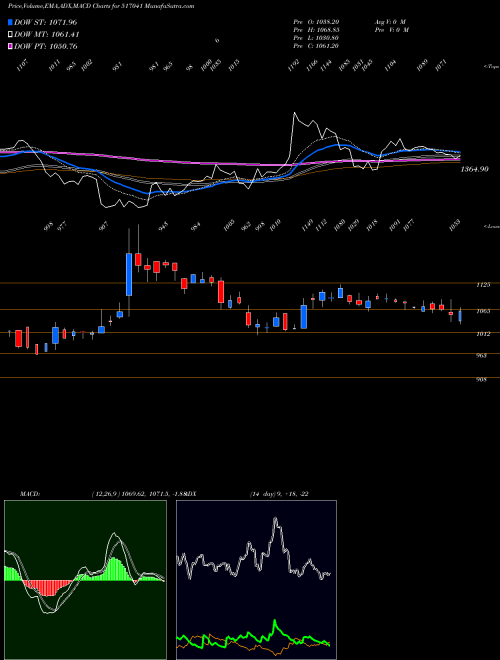
Task: Click the 'Pre H: 1068.85' high value
Action: point(316,30)
